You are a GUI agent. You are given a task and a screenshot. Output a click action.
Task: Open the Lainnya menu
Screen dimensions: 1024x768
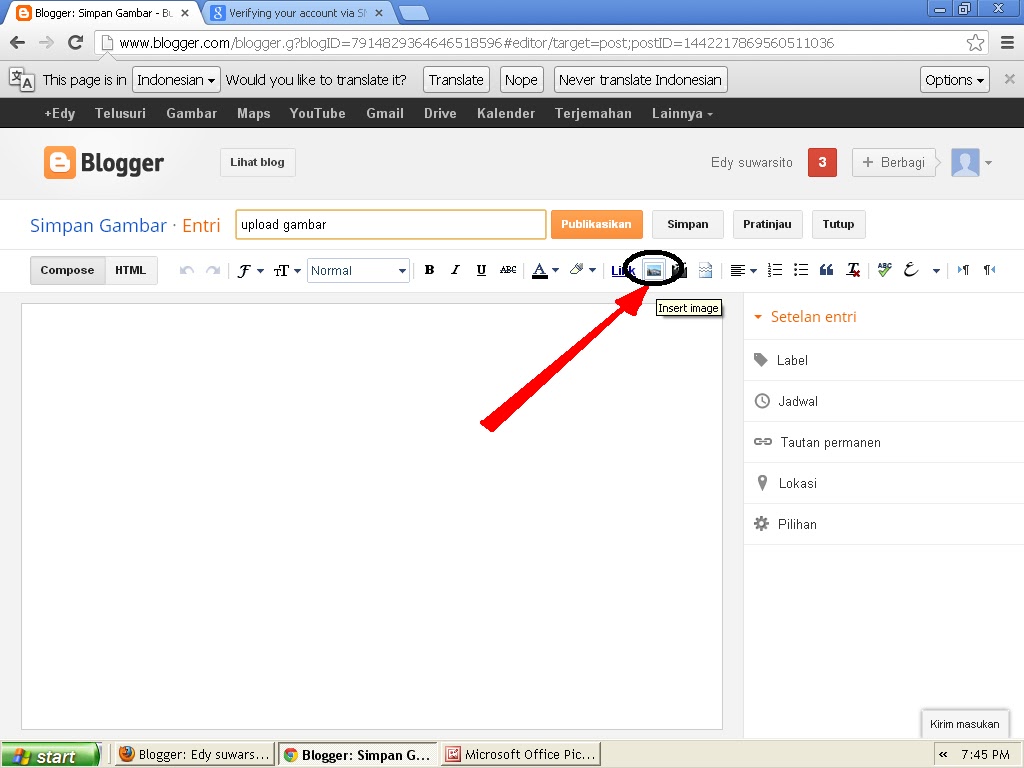click(x=682, y=114)
